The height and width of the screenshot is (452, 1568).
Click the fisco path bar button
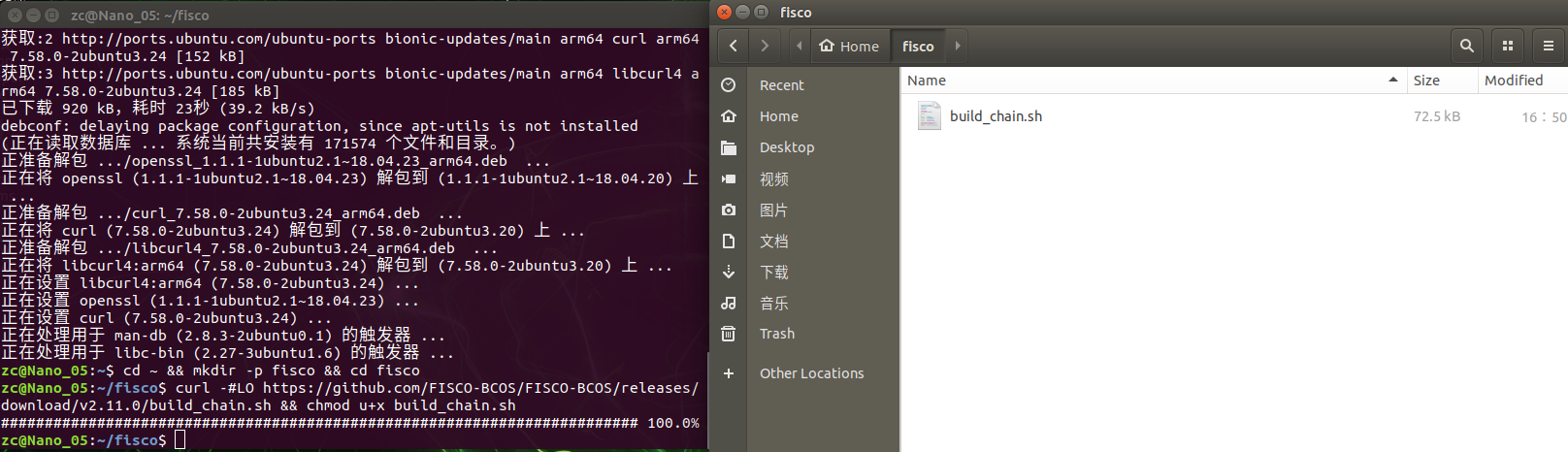point(918,46)
